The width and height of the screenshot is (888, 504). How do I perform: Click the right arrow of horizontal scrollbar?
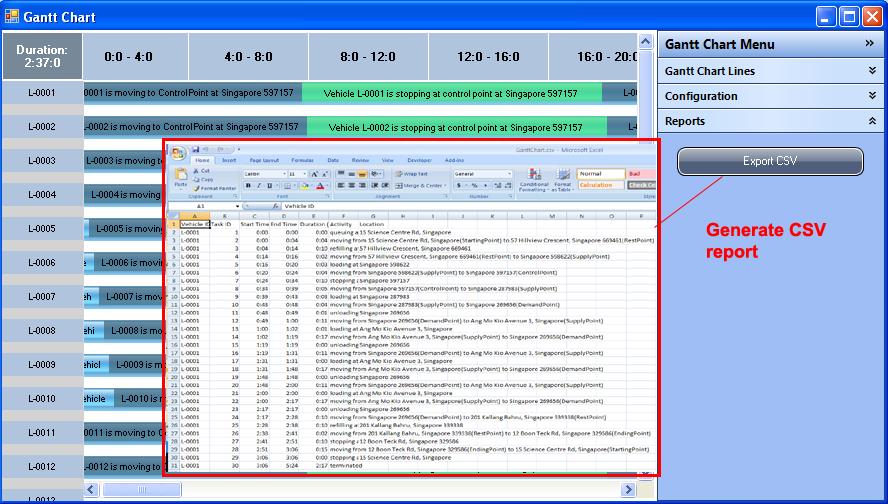click(x=629, y=490)
